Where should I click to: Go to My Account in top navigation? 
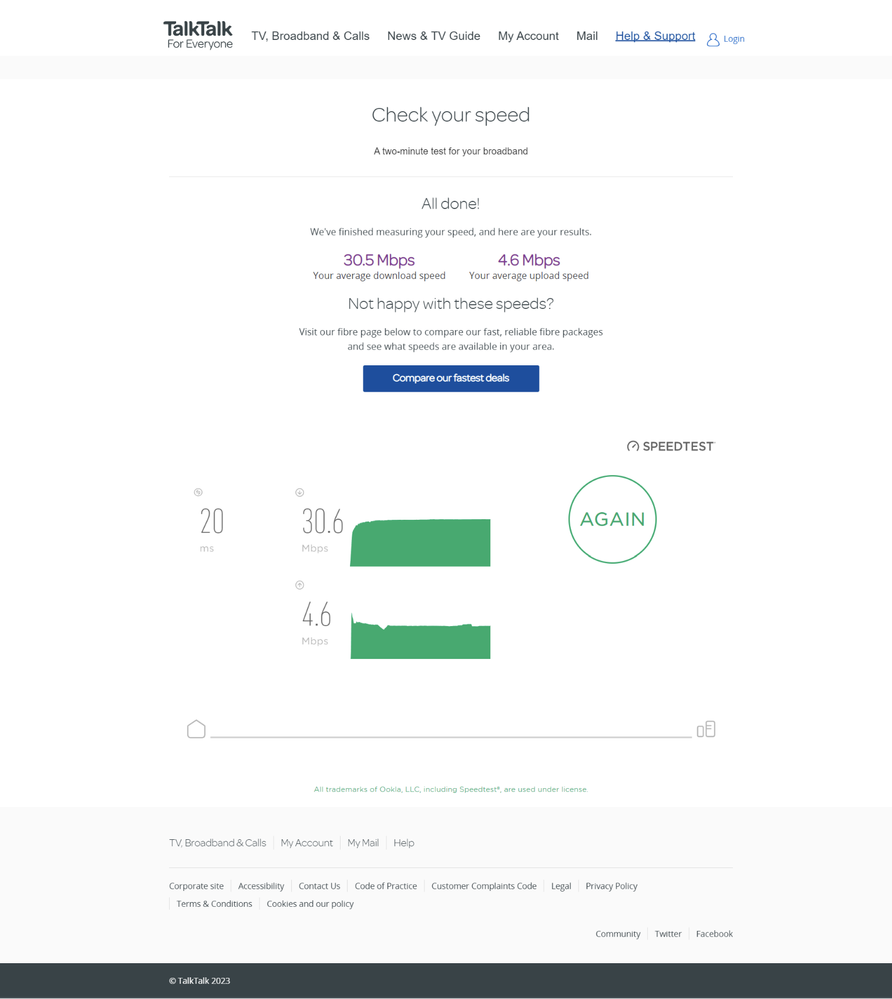tap(528, 36)
